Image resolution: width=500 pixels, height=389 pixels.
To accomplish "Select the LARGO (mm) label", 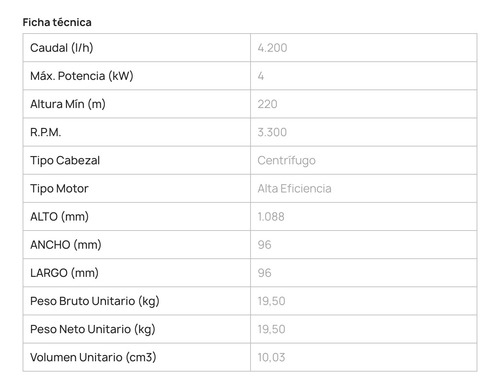I will [x=64, y=273].
